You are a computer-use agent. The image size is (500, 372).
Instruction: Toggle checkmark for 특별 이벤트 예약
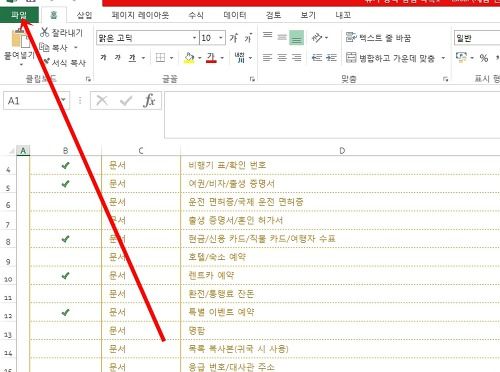pos(65,312)
